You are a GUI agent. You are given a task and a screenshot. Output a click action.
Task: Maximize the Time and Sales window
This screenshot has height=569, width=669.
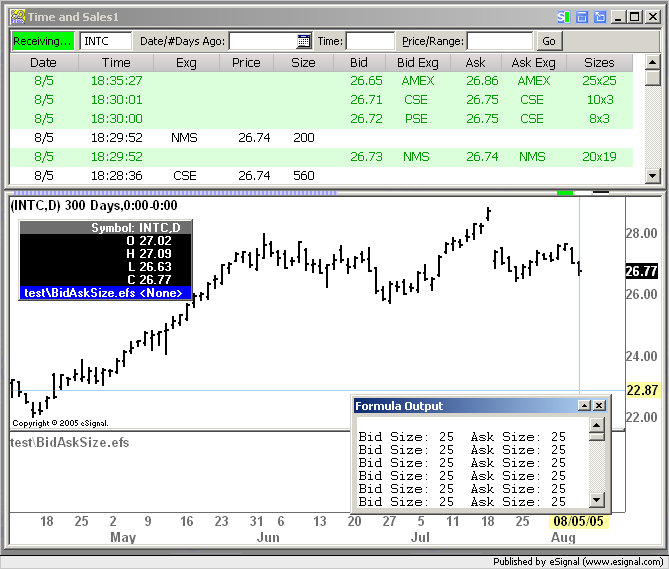pyautogui.click(x=635, y=17)
